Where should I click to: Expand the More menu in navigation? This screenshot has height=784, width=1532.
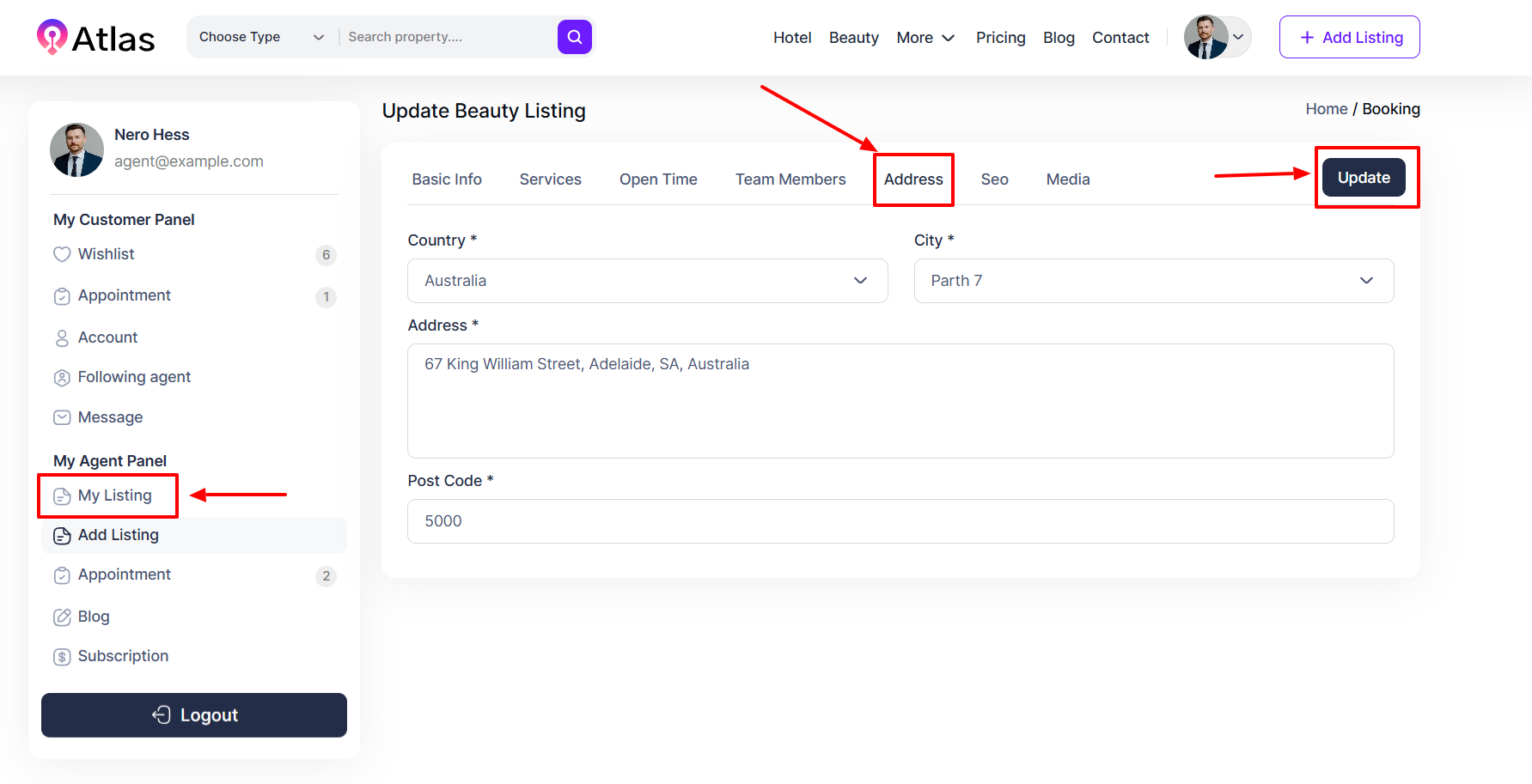click(x=925, y=38)
